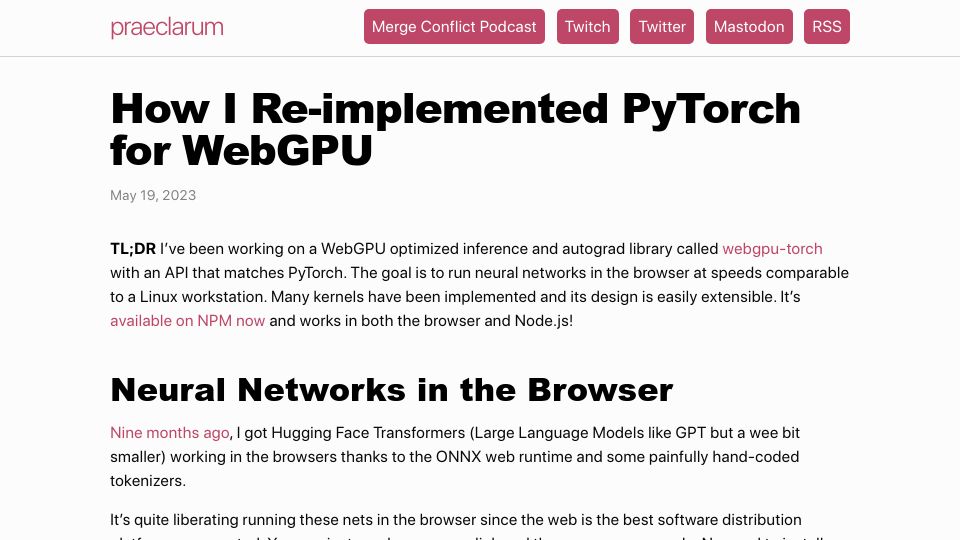Open the 'available on NPM now' link

[x=187, y=321]
